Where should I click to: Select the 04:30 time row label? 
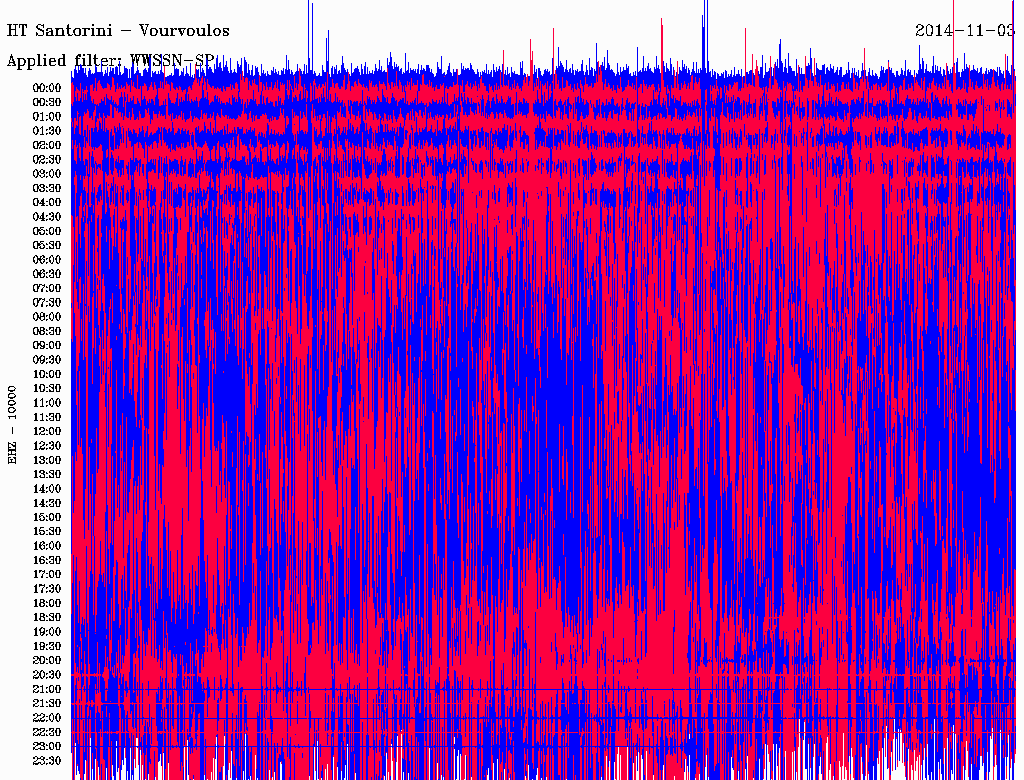click(47, 217)
